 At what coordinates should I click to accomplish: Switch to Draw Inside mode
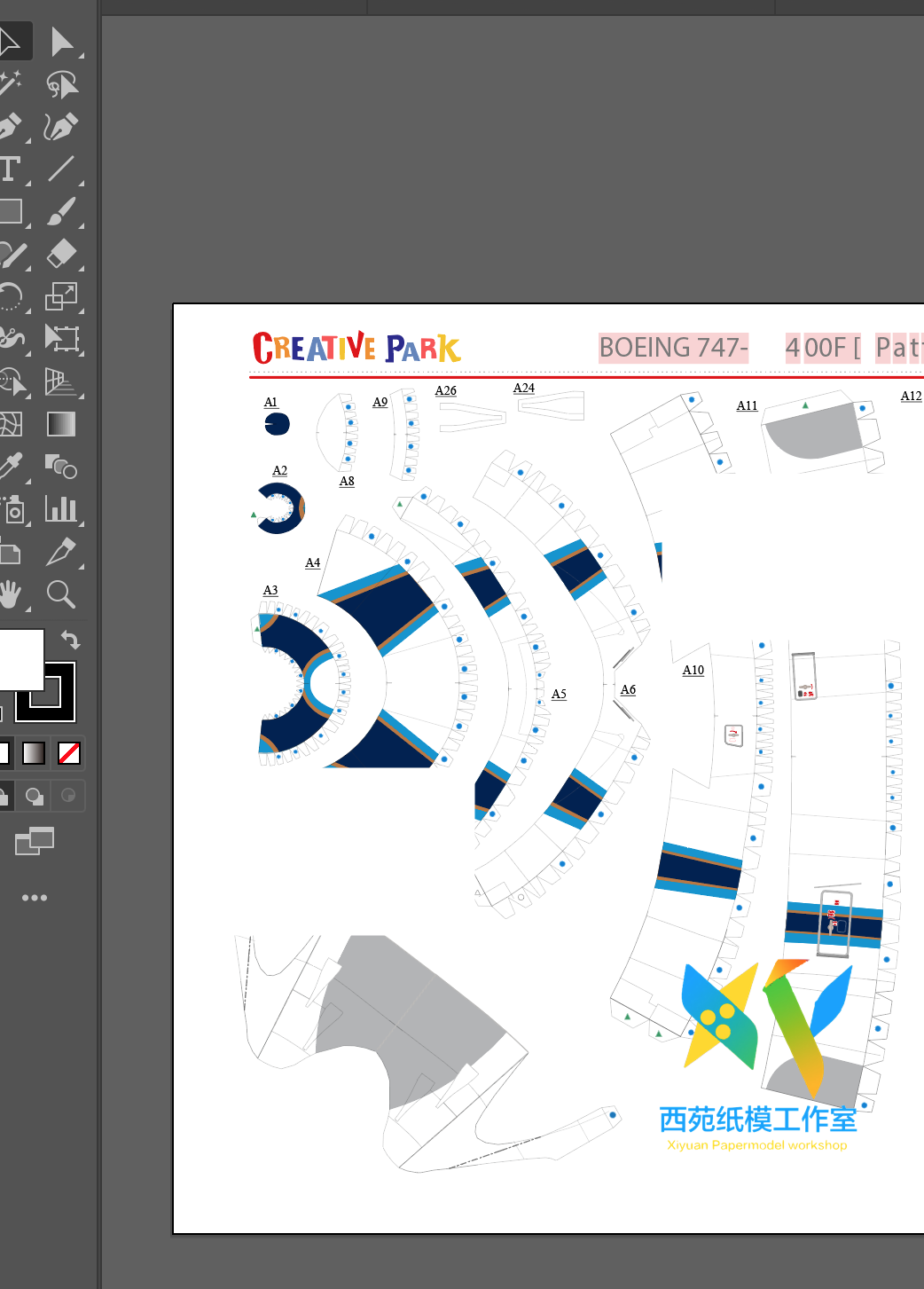point(68,796)
